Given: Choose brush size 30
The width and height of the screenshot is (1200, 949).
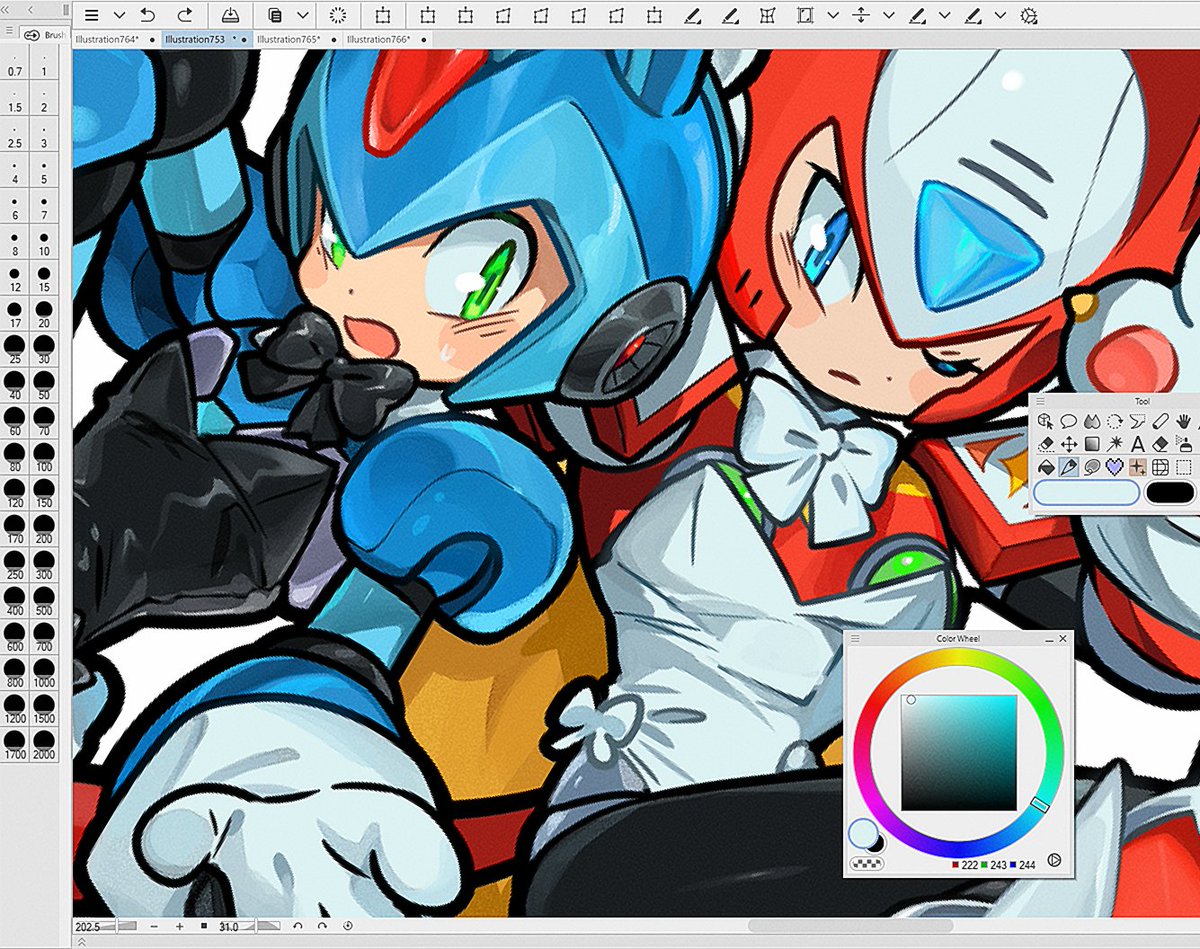Looking at the screenshot, I should click(x=44, y=348).
